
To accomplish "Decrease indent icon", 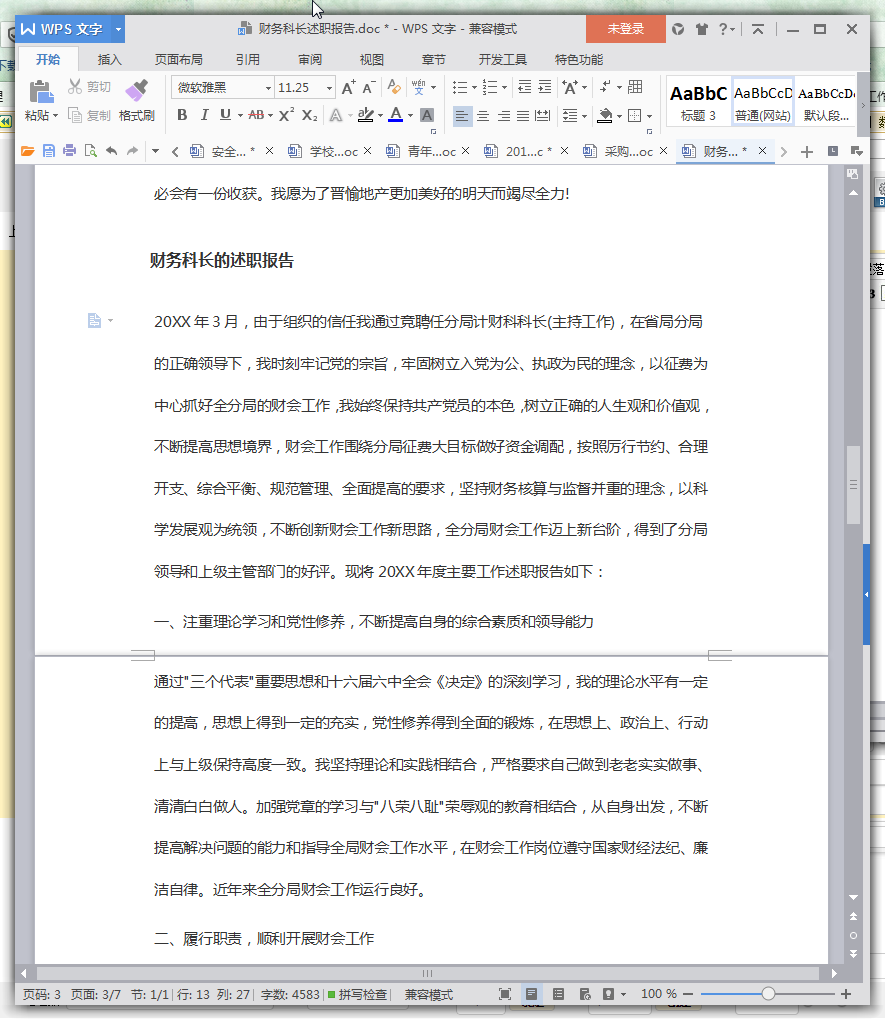I will [x=524, y=87].
